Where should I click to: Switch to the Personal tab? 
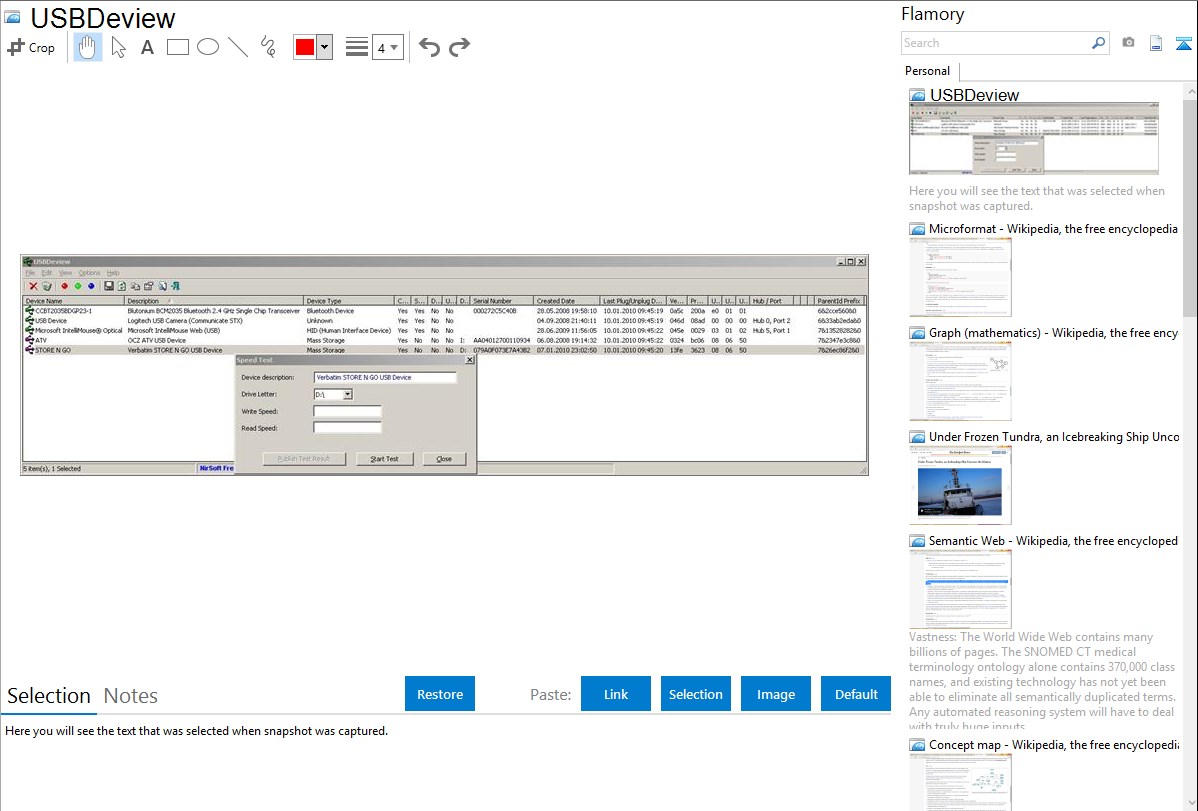[x=928, y=70]
